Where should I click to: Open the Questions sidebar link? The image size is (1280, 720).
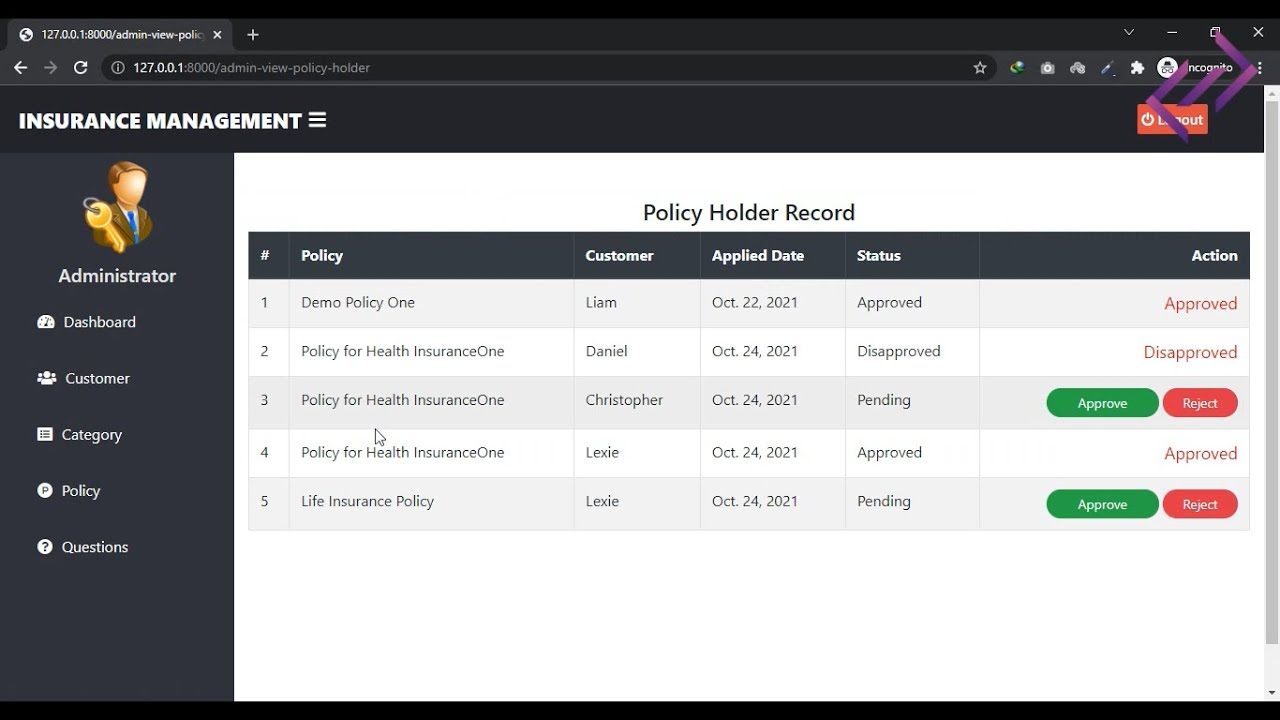click(83, 547)
